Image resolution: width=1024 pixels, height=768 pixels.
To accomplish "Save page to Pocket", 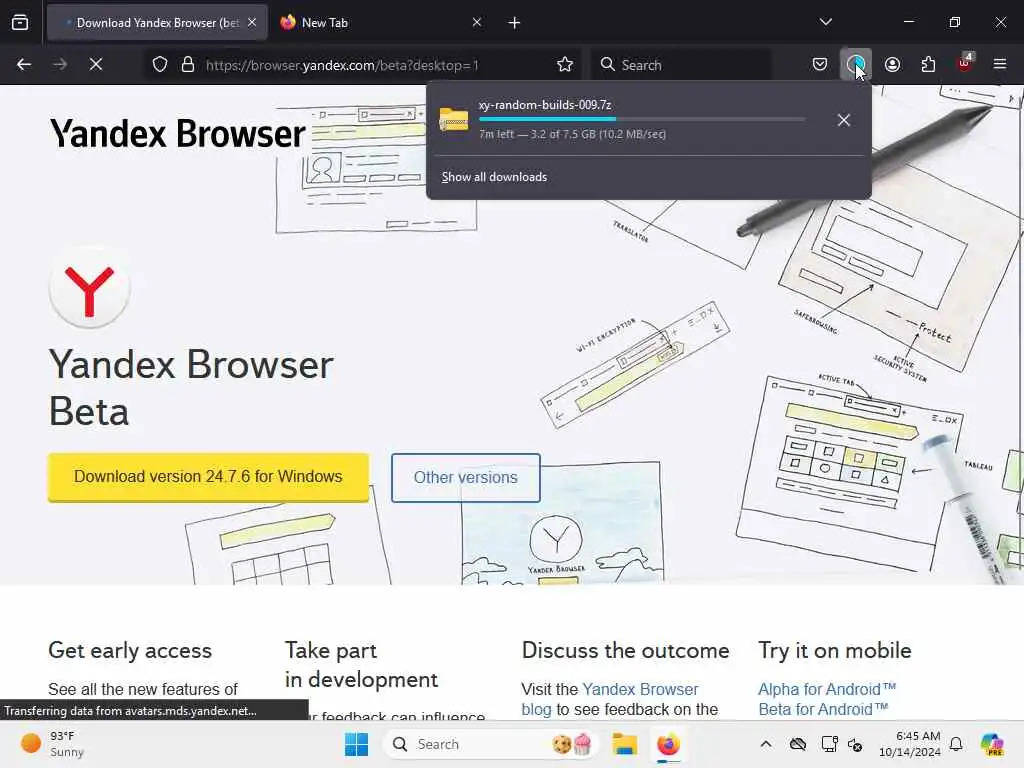I will (820, 65).
